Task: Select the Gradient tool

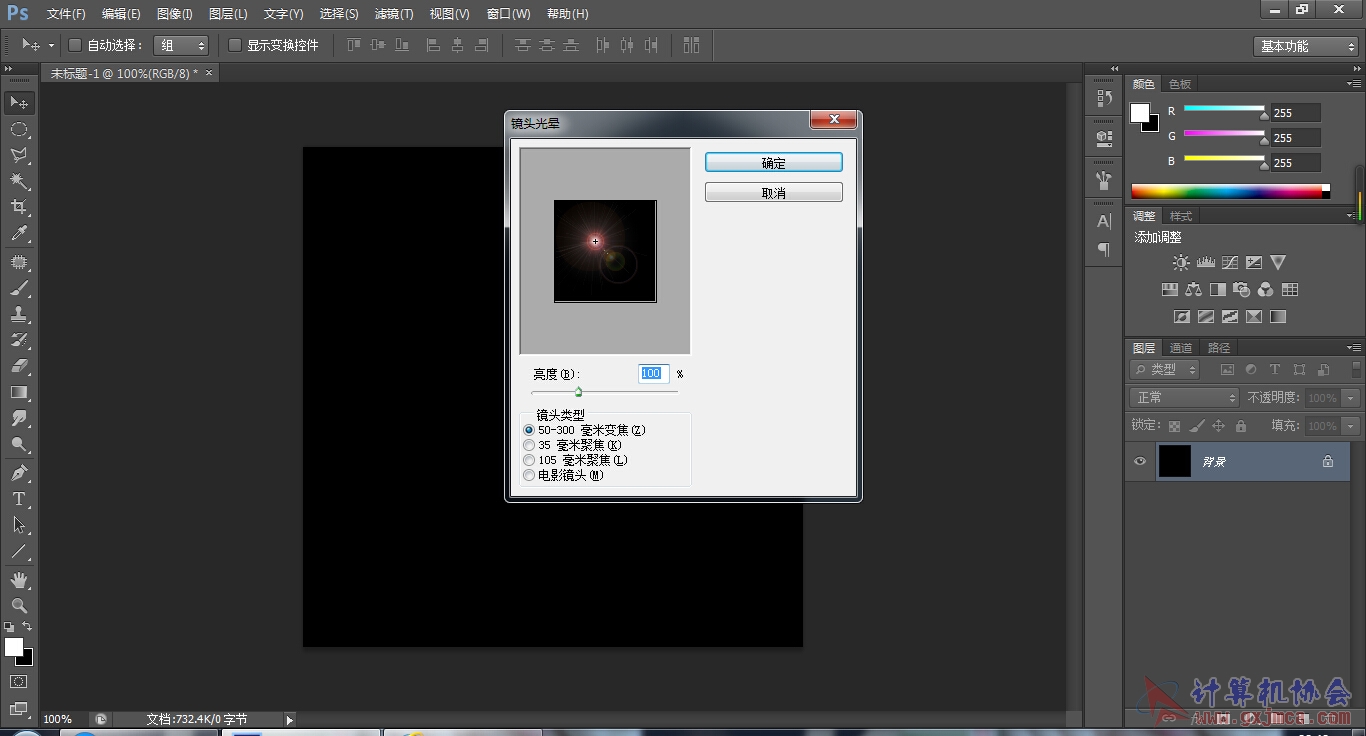Action: pyautogui.click(x=19, y=392)
